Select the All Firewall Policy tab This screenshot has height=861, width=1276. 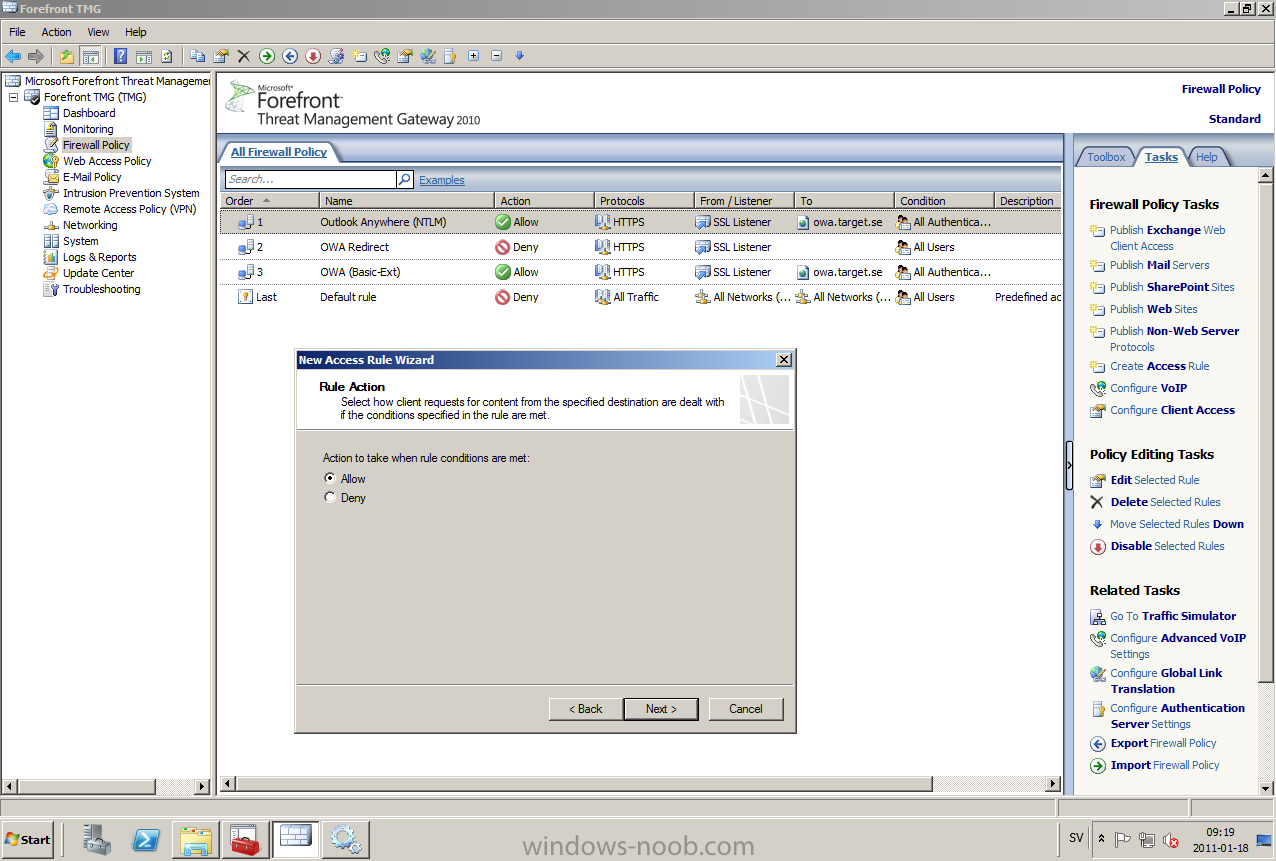(279, 152)
